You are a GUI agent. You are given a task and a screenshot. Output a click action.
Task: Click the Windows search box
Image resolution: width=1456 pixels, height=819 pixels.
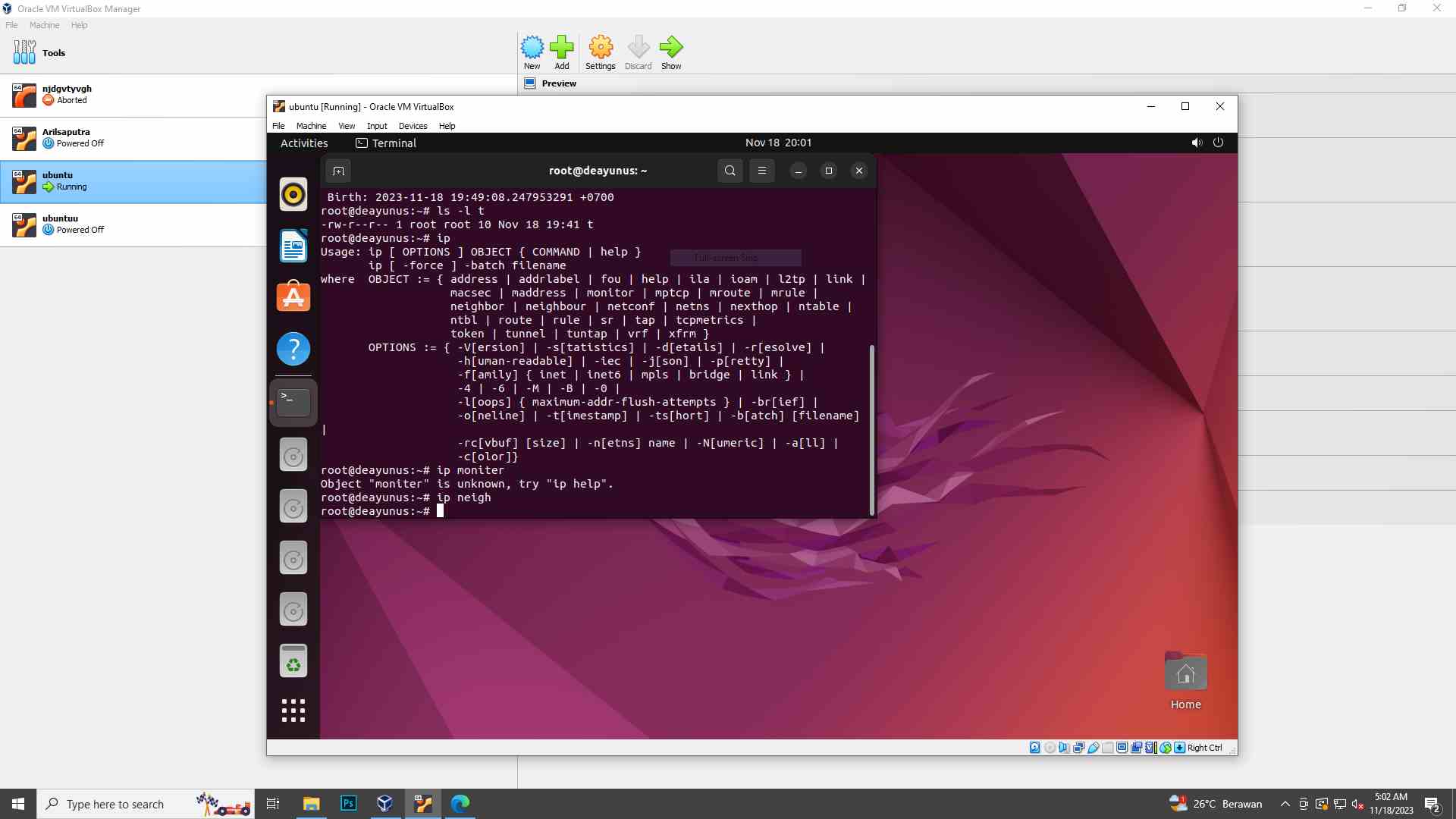[x=146, y=804]
